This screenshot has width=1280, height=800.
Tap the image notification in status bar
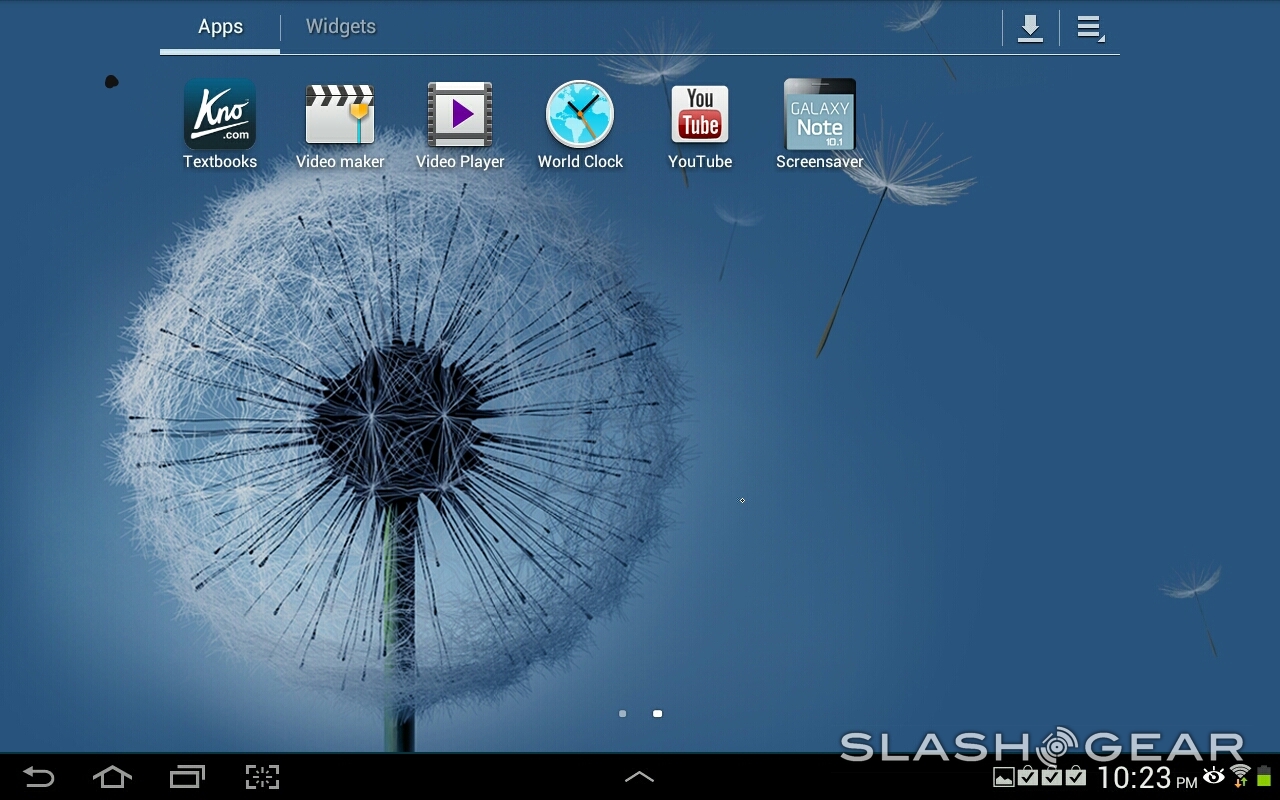[x=1003, y=777]
